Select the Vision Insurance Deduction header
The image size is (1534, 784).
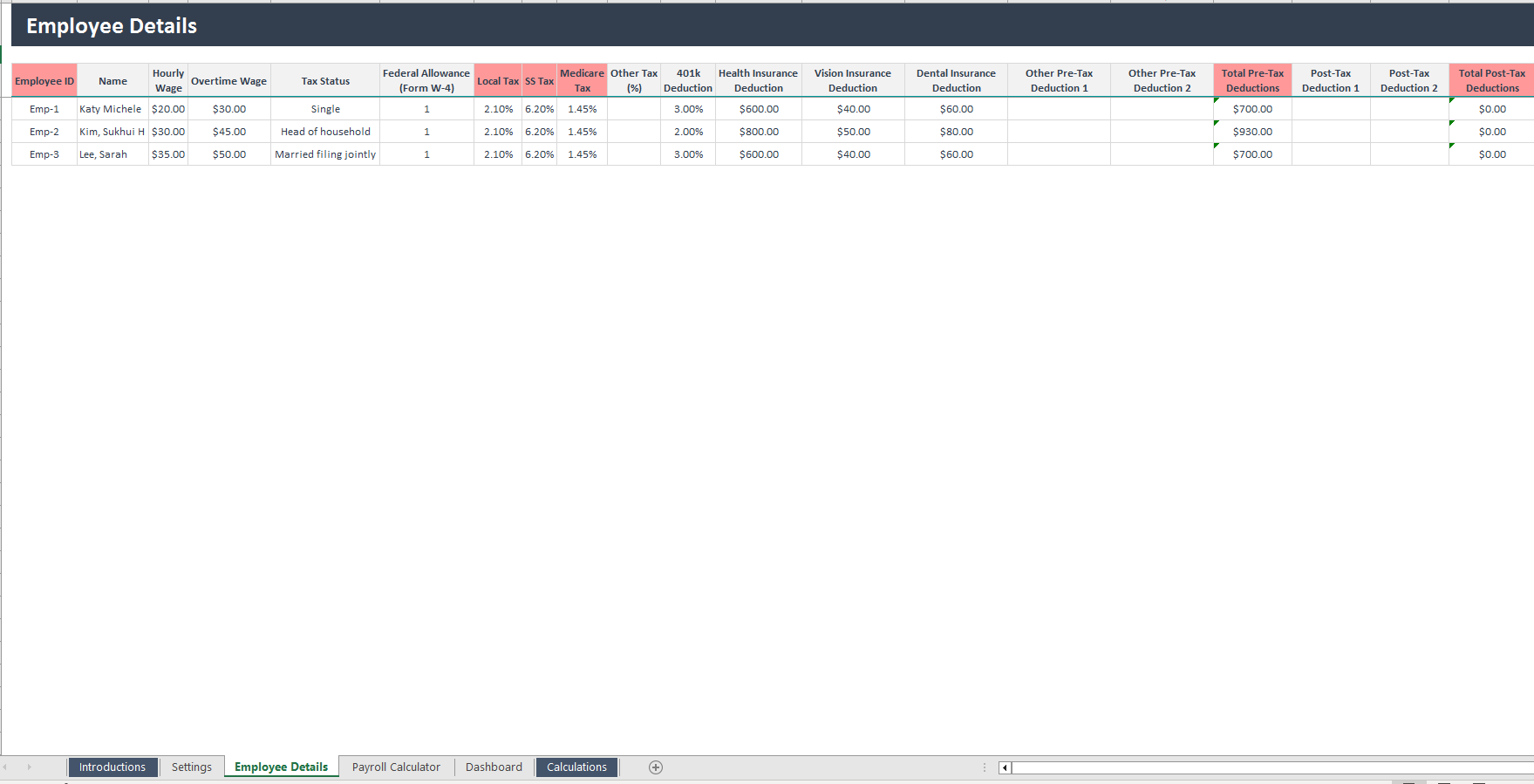click(853, 80)
